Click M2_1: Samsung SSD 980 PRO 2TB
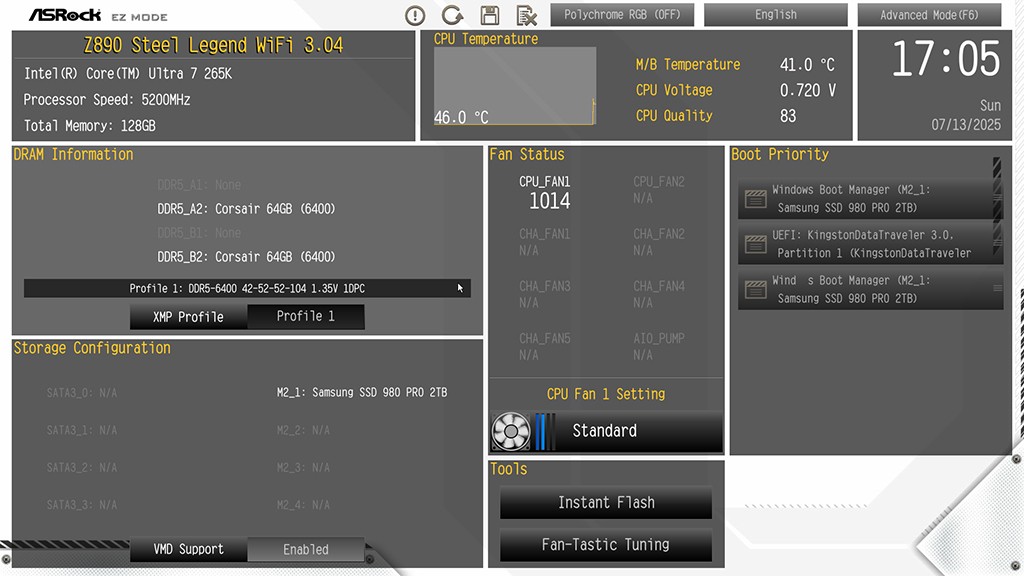This screenshot has width=1024, height=576. [x=362, y=392]
